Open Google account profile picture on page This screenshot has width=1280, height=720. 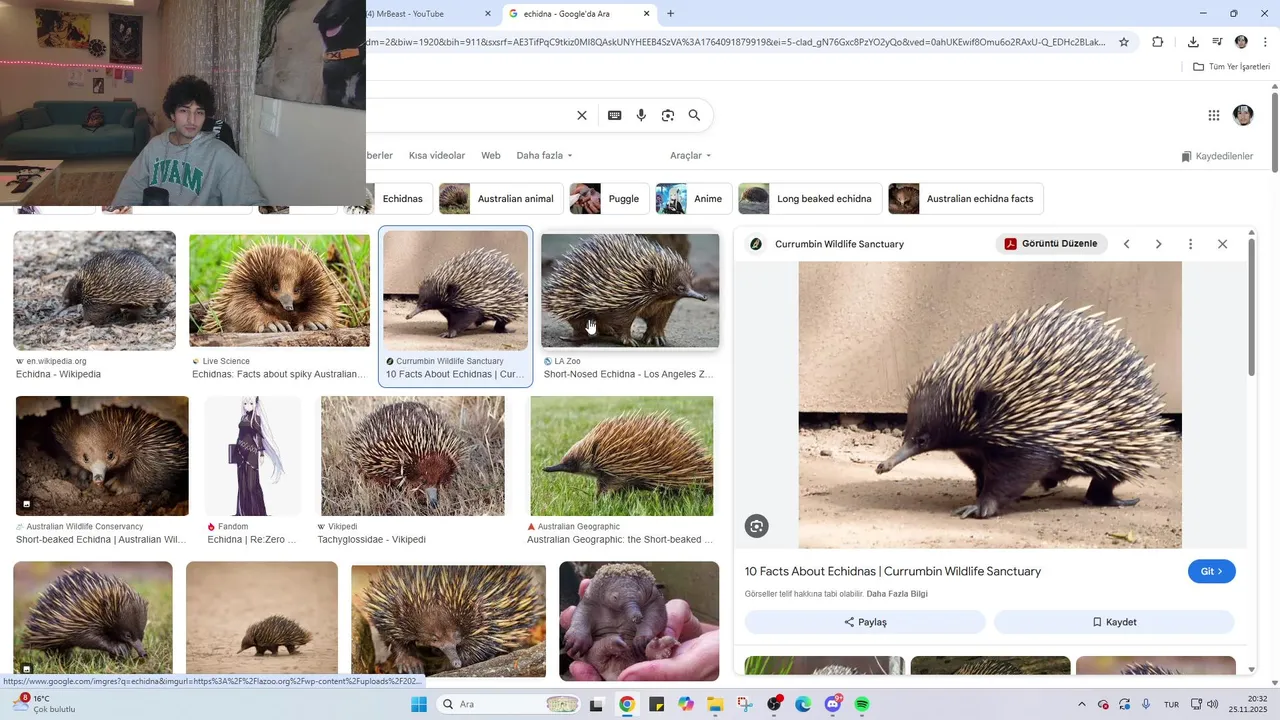[x=1243, y=115]
